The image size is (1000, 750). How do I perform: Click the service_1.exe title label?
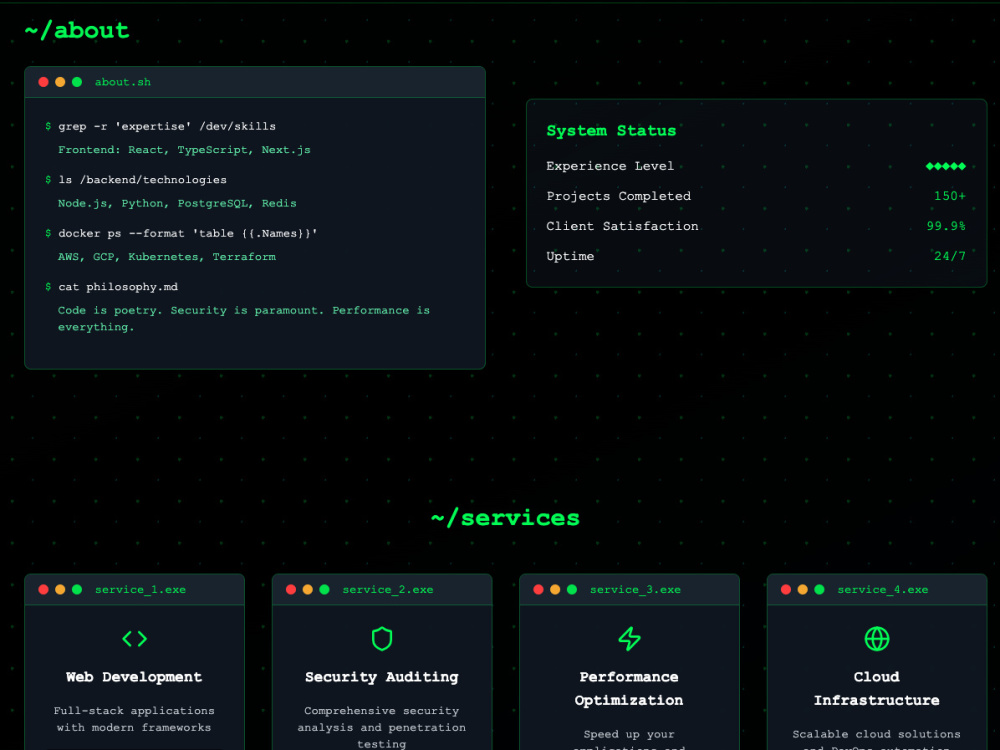[x=140, y=589]
